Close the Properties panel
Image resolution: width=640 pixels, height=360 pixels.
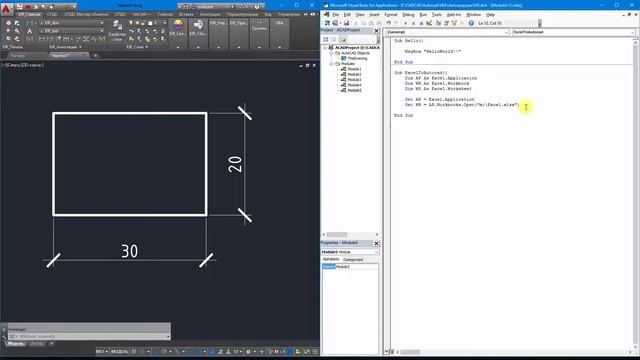pyautogui.click(x=376, y=243)
